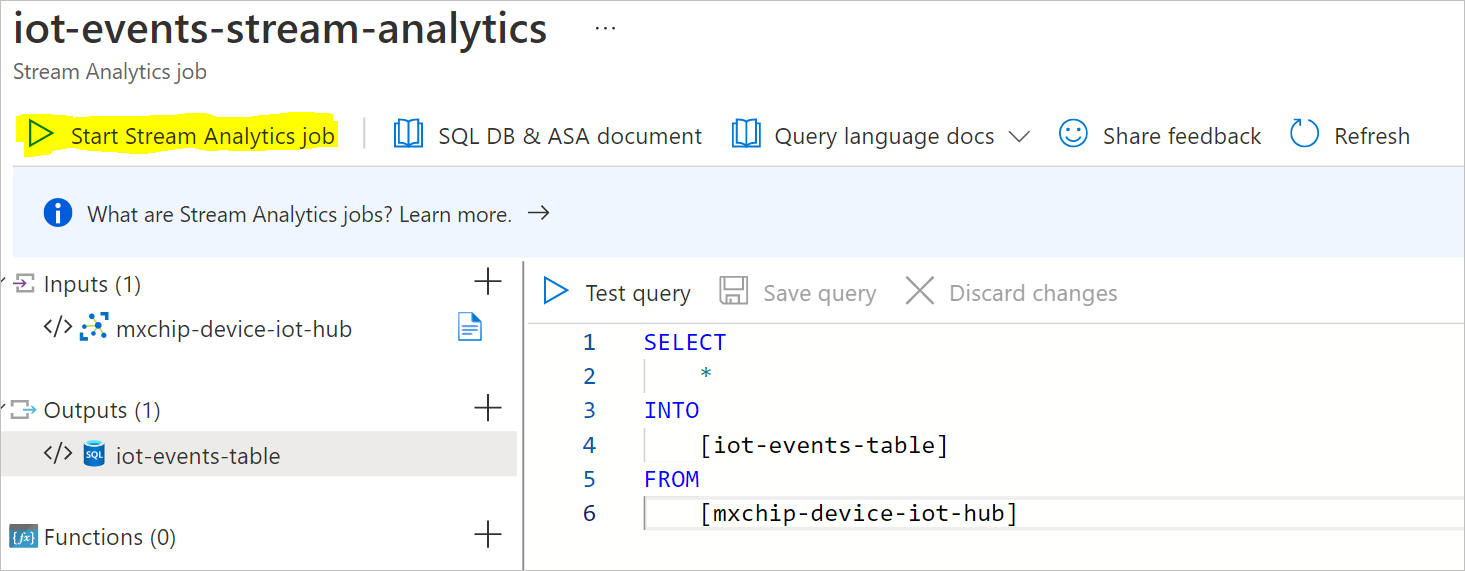1465x571 pixels.
Task: Click the arrow after Learn more
Action: click(x=539, y=213)
